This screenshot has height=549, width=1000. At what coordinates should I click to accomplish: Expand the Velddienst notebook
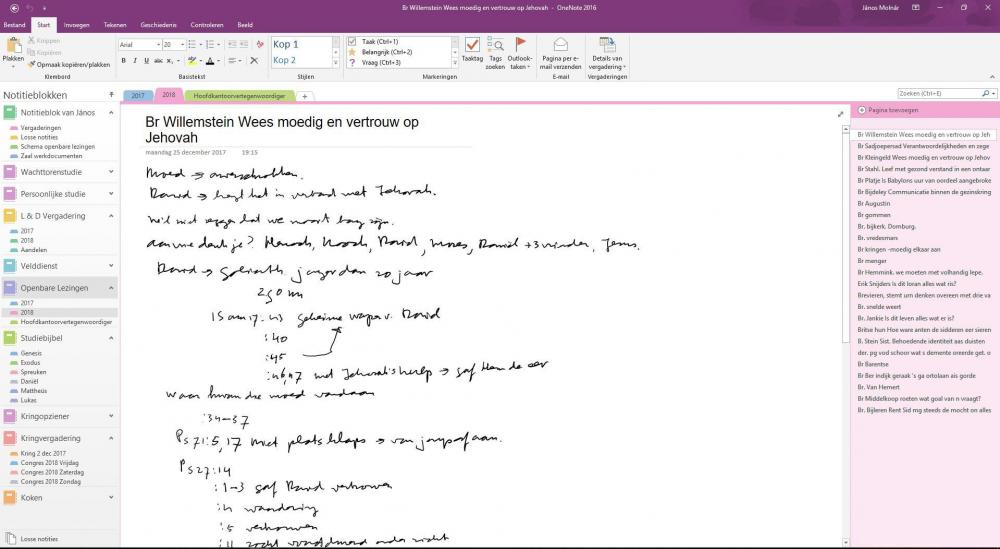(111, 266)
